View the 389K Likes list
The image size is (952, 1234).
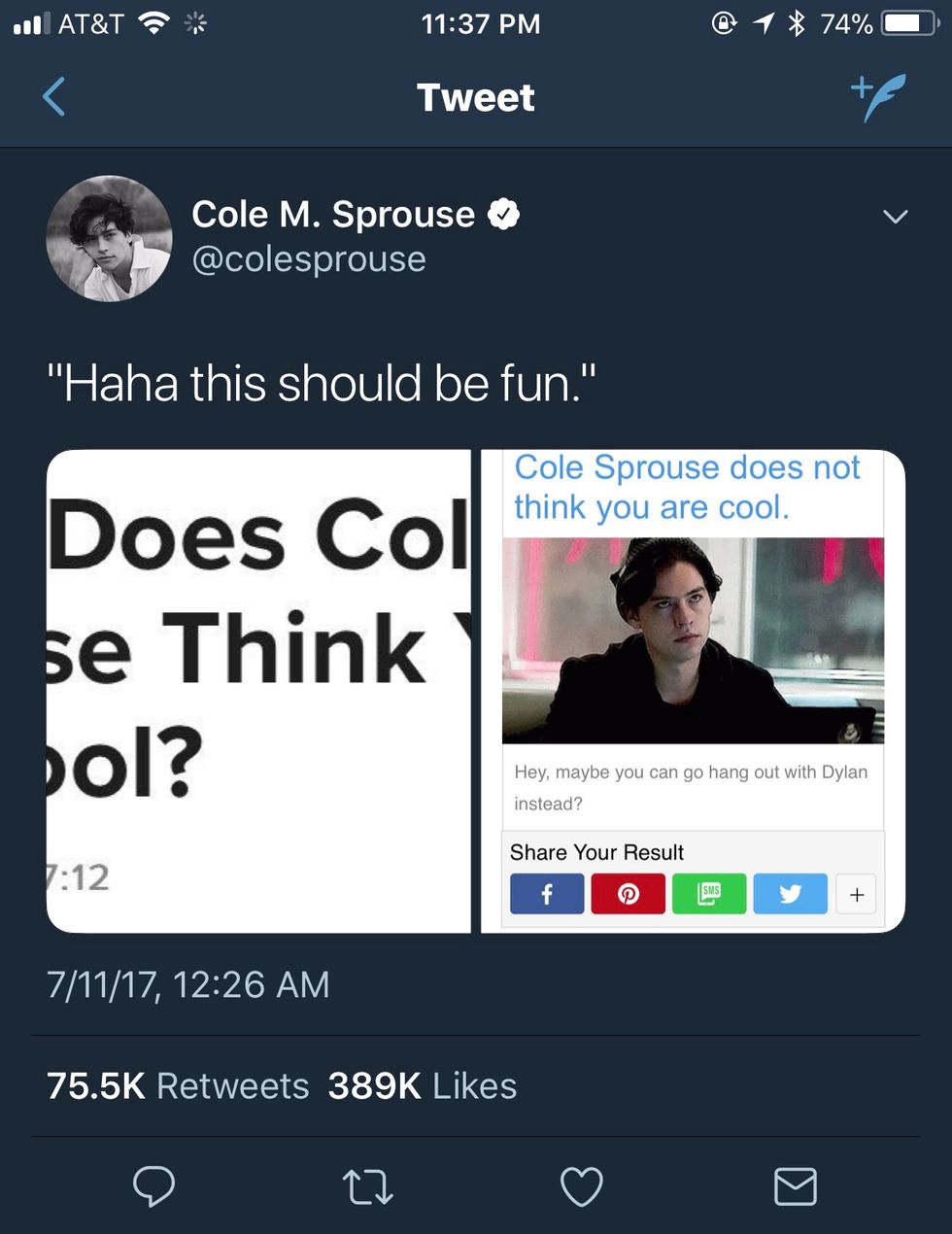point(422,1085)
